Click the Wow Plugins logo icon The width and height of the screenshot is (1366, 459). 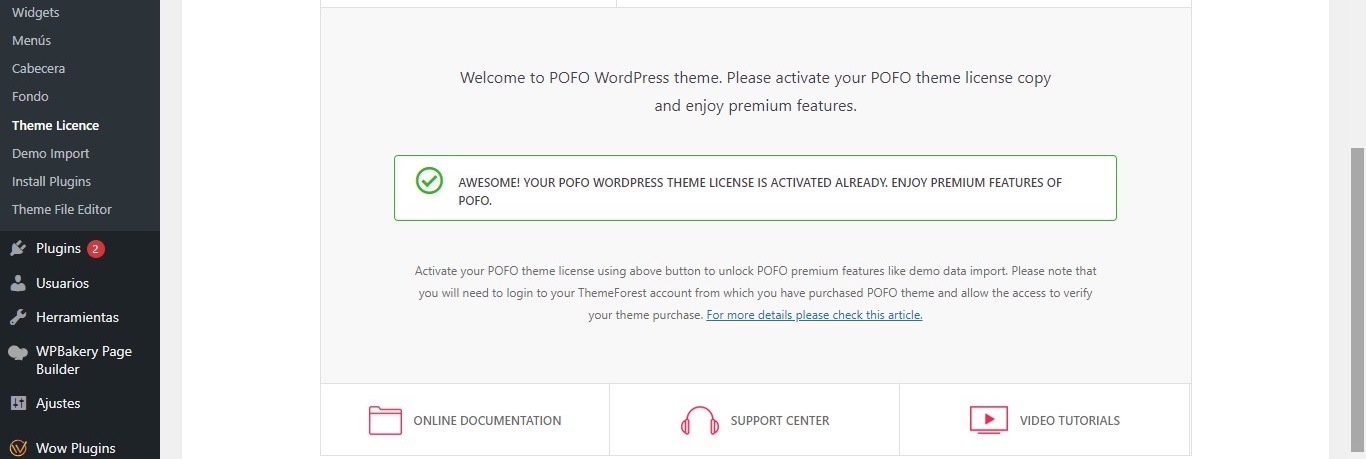[x=18, y=448]
